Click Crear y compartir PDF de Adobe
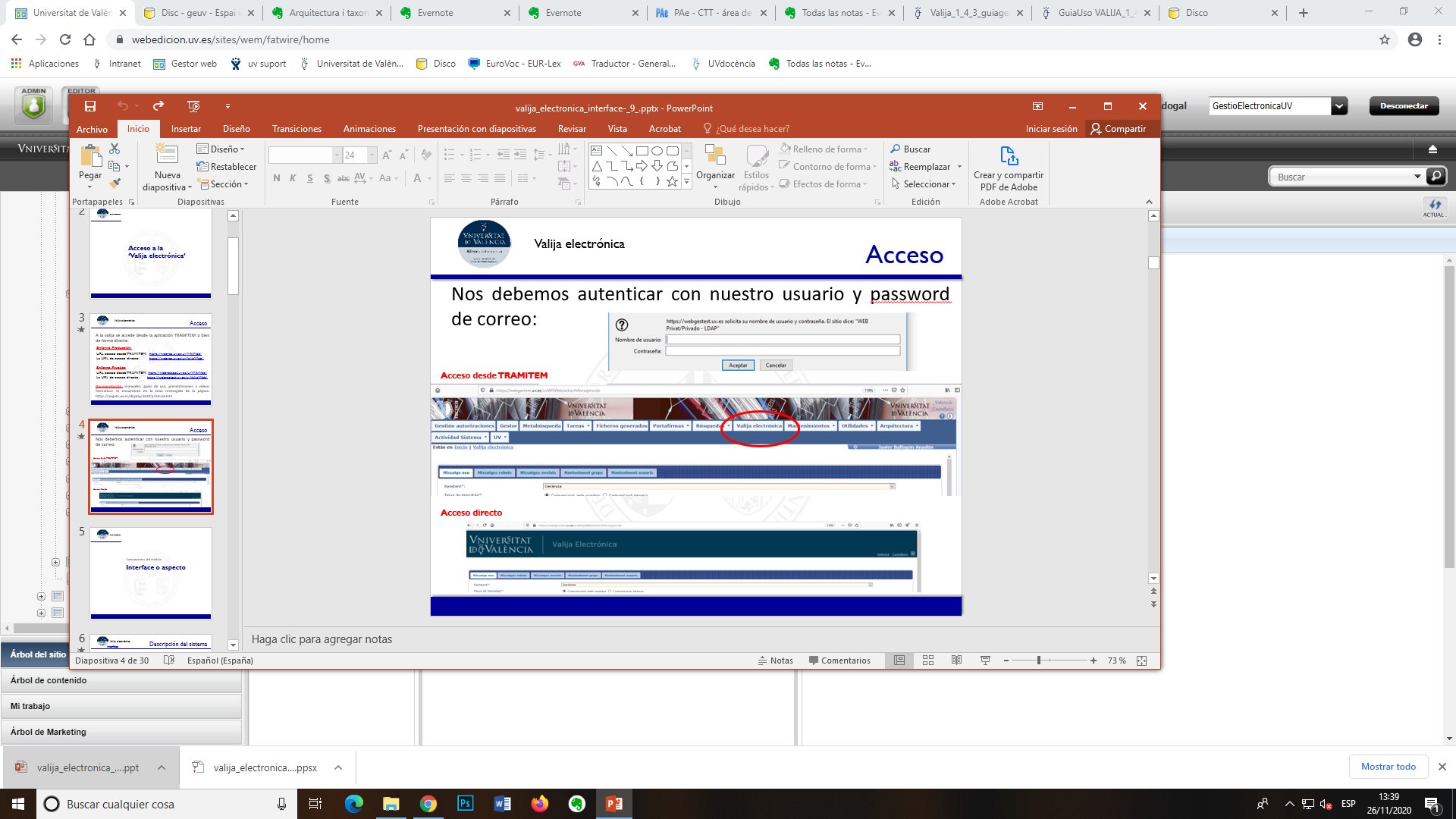 point(1009,168)
